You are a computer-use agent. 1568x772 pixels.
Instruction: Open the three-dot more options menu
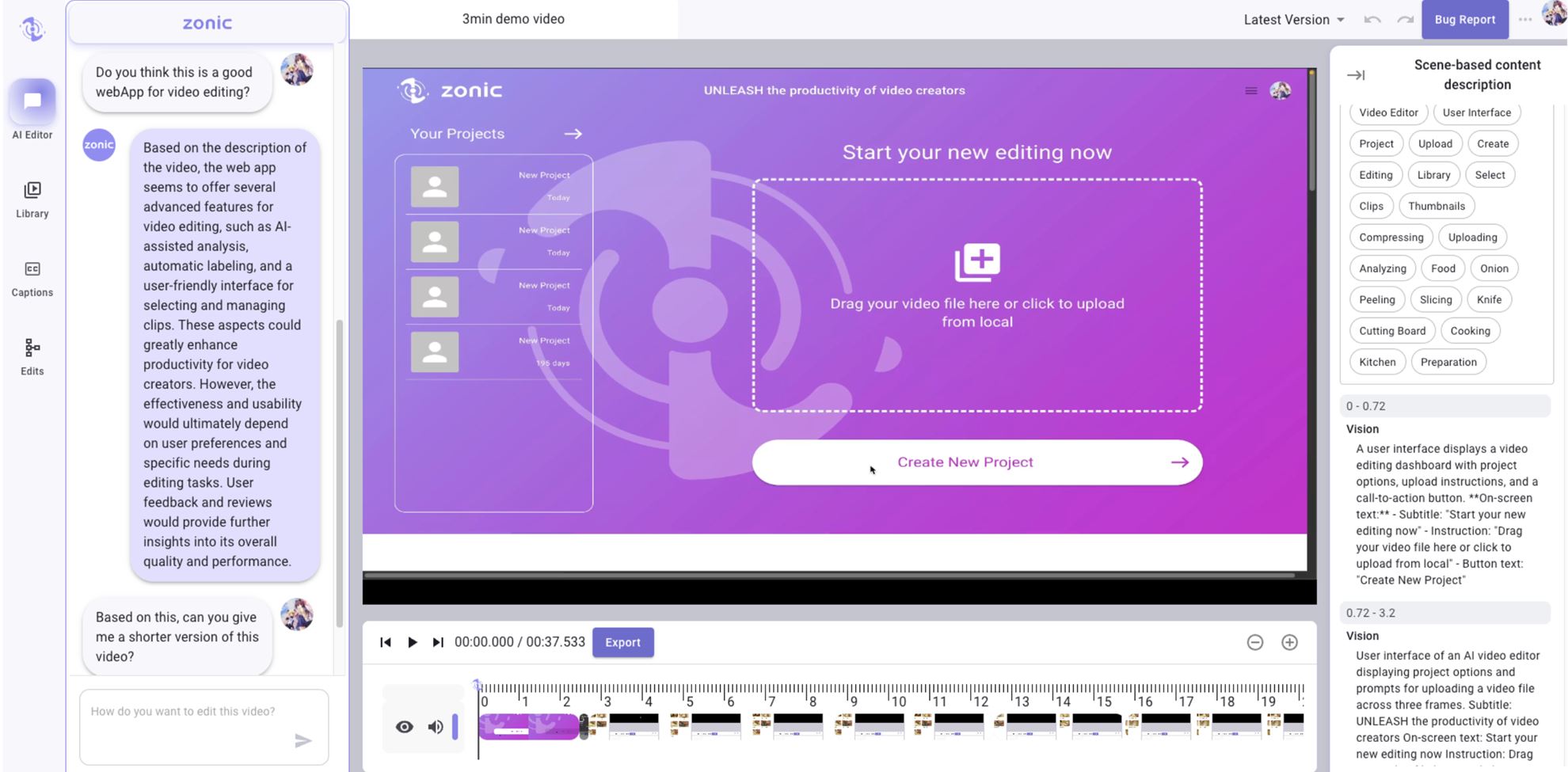(x=1524, y=20)
